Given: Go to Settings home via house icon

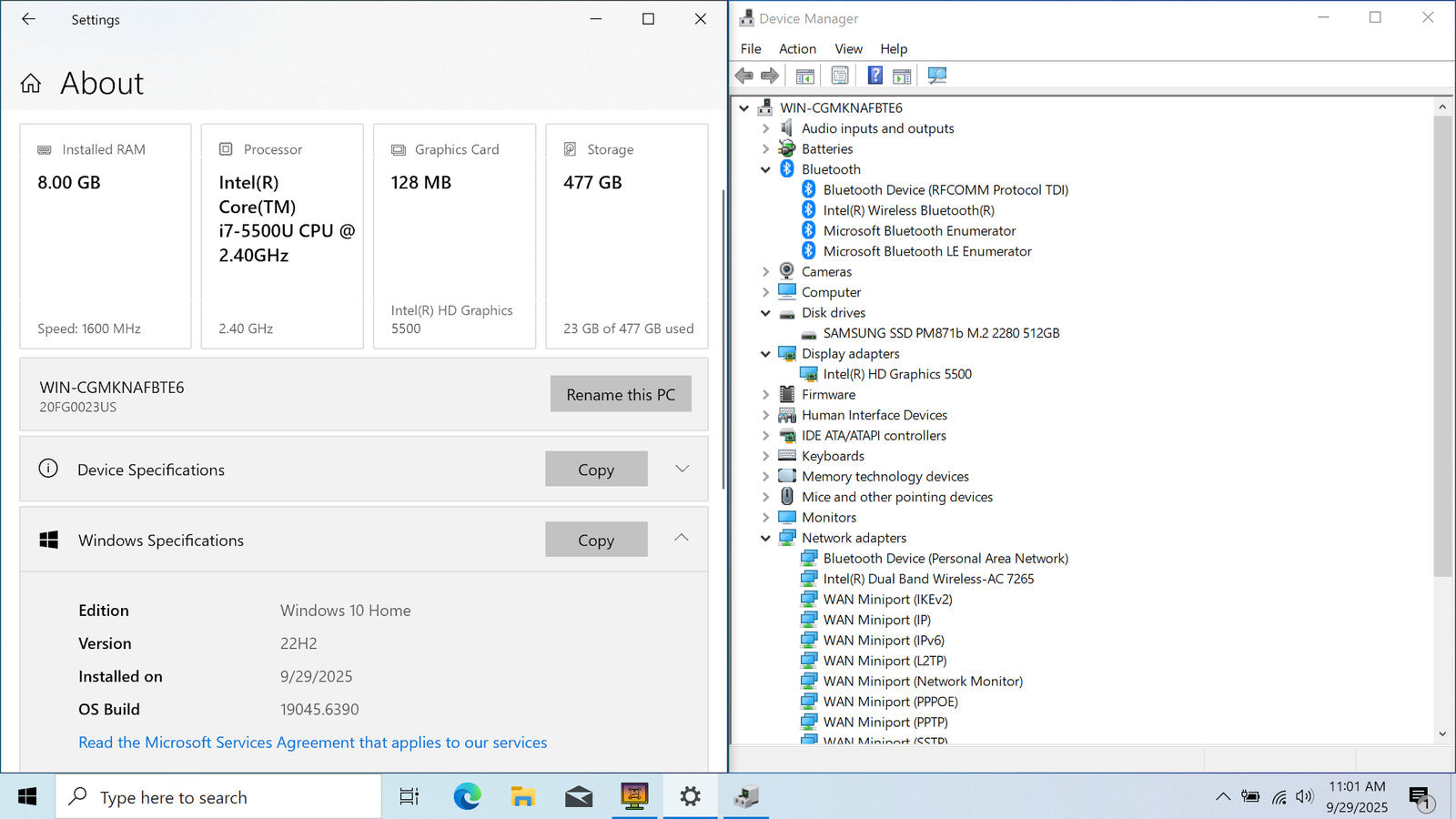Looking at the screenshot, I should click(31, 84).
